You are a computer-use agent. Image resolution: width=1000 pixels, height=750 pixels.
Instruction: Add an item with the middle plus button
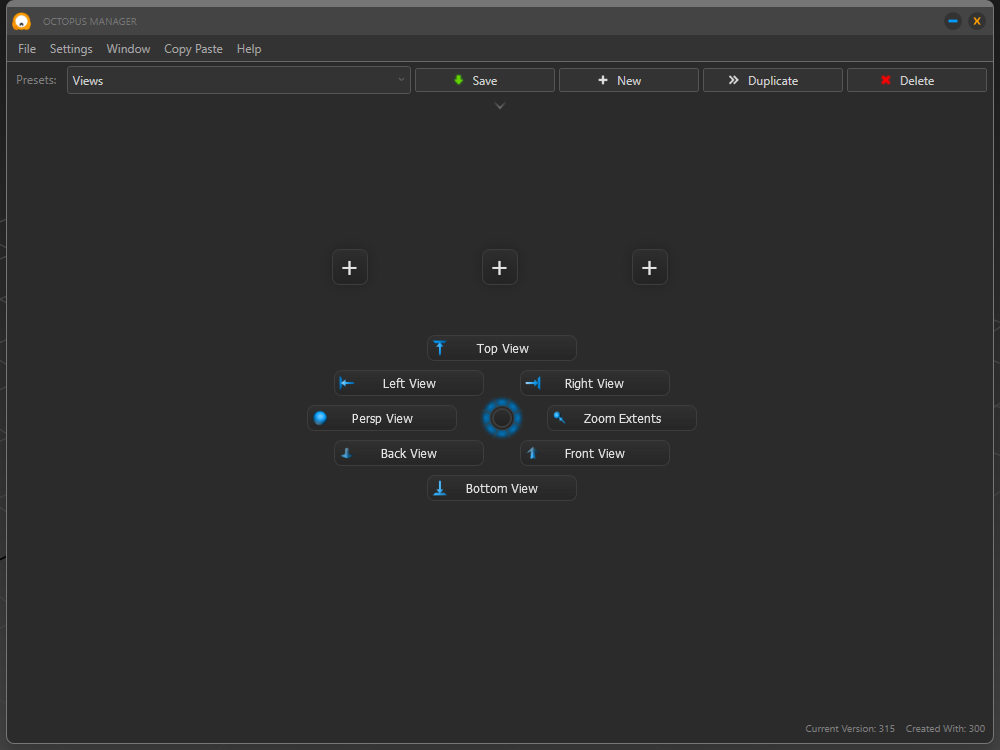tap(500, 267)
